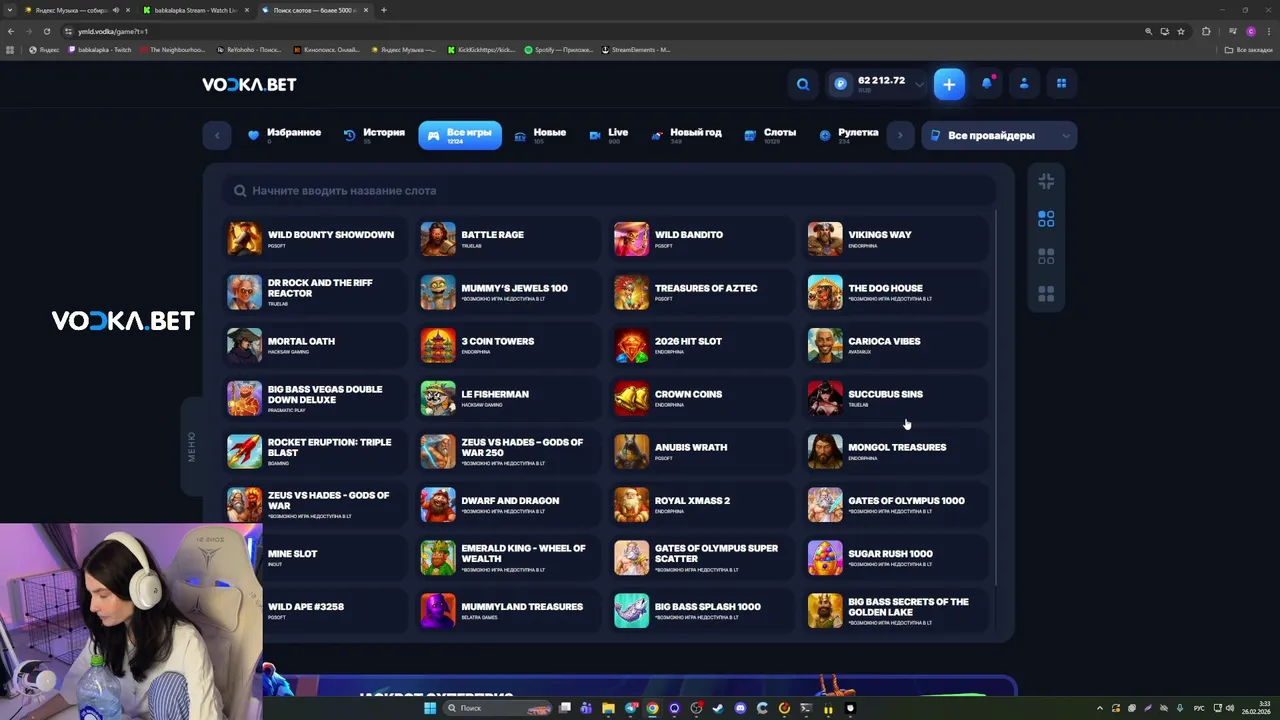Open Wild Bounty Showdown thumbnail
Screen dimensions: 1280x720
click(244, 239)
